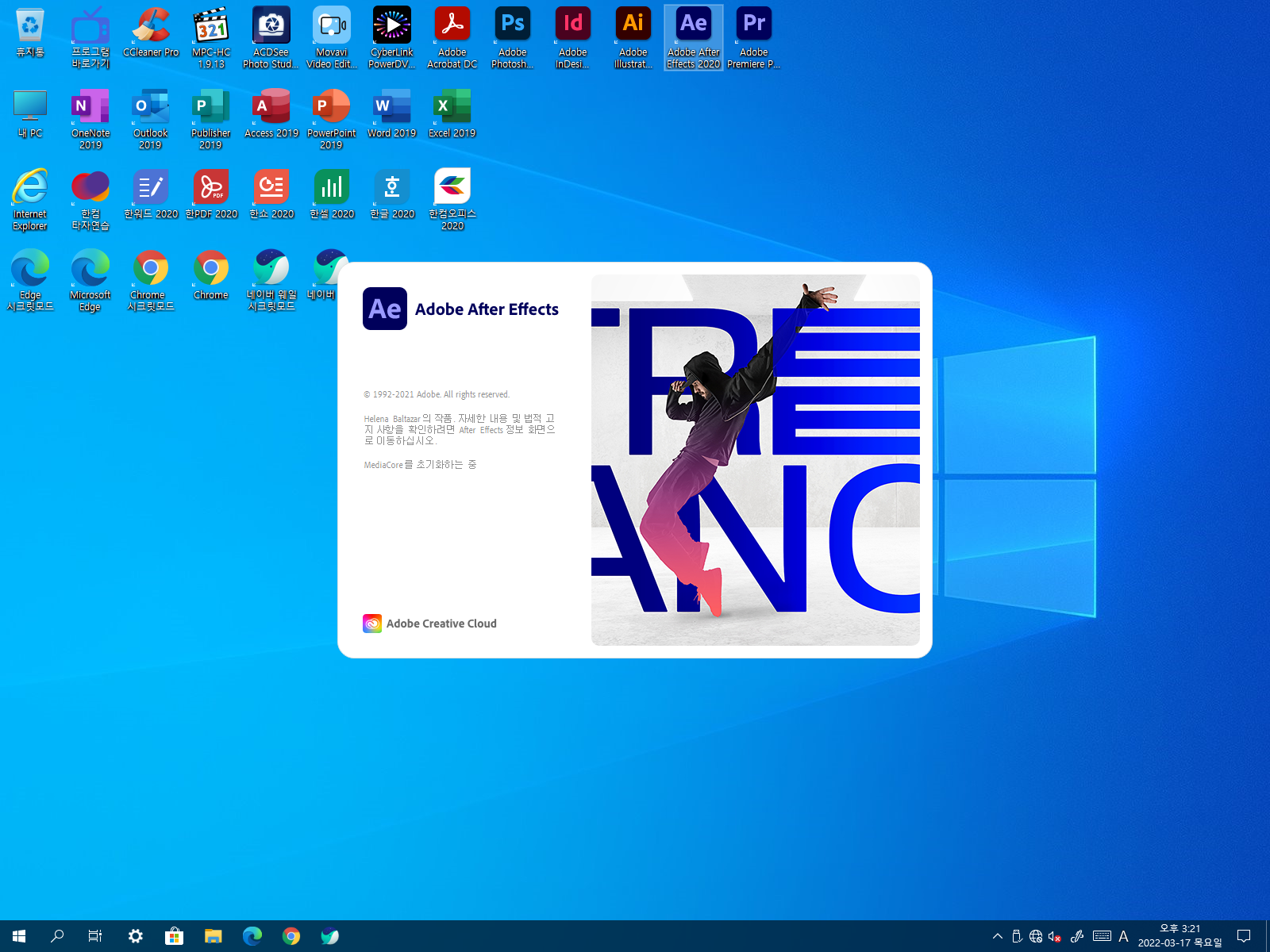
Task: Select the Adobe Premiere Pro icon
Action: 754,38
